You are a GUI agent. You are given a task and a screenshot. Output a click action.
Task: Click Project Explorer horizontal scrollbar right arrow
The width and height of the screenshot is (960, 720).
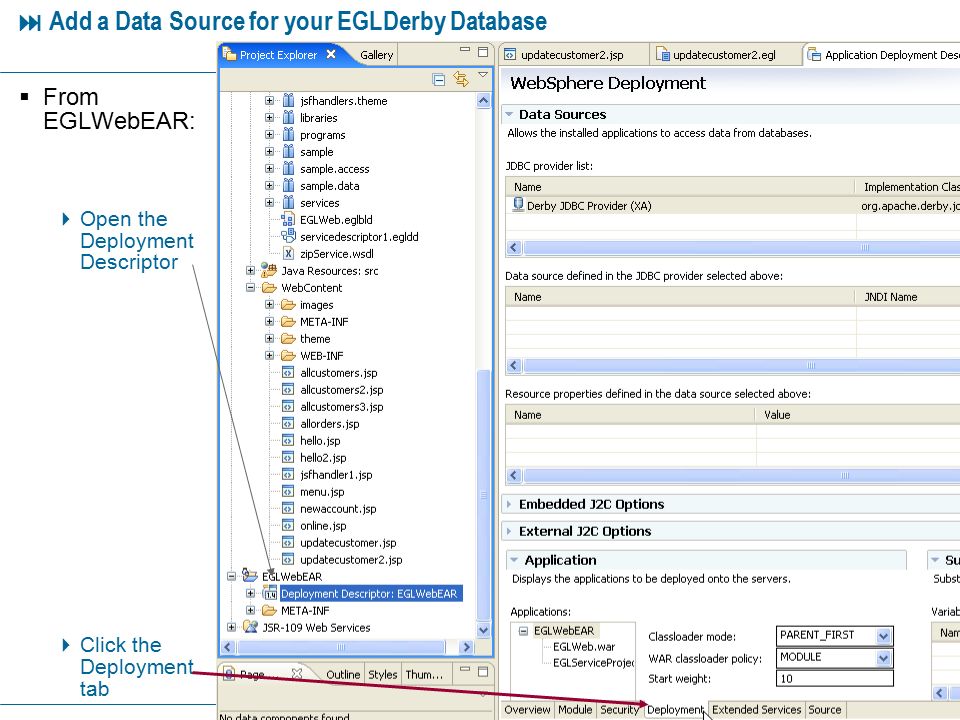466,647
